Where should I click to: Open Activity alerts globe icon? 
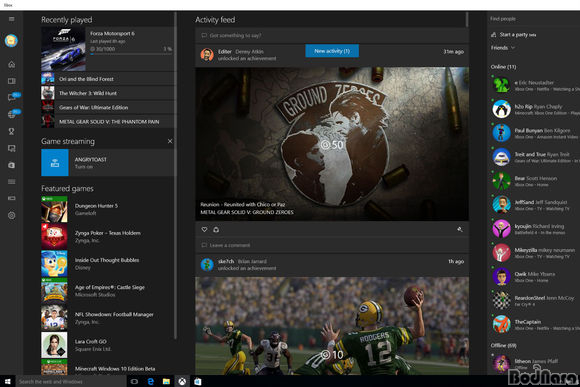tap(11, 115)
